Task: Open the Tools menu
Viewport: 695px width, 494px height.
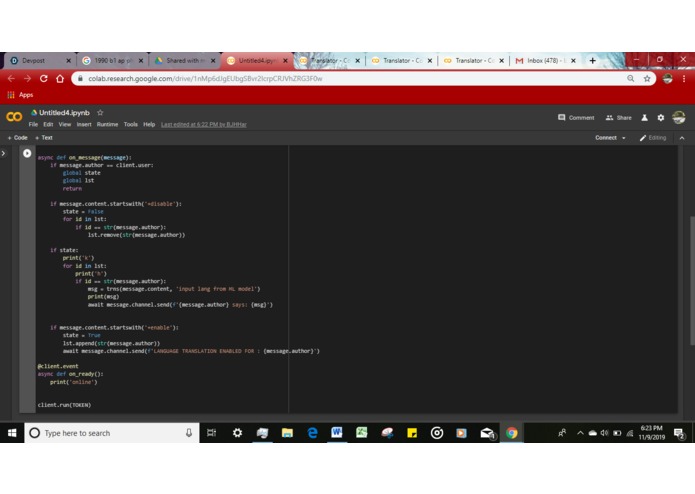Action: tap(130, 124)
